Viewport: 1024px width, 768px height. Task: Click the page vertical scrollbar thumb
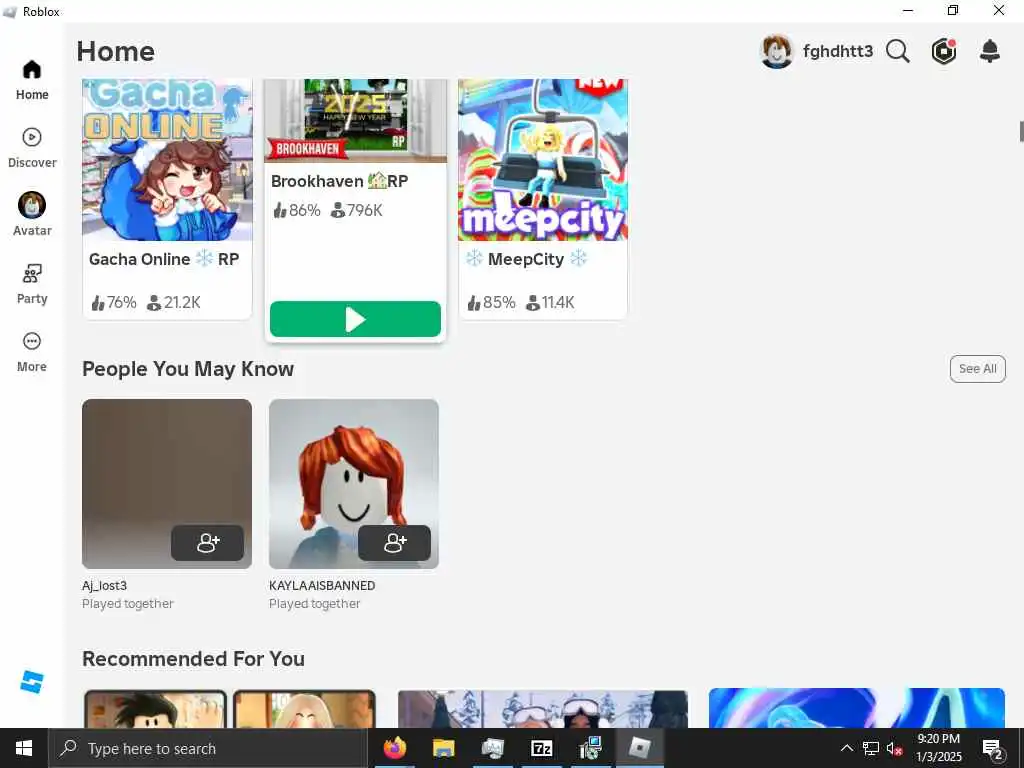pos(1021,131)
